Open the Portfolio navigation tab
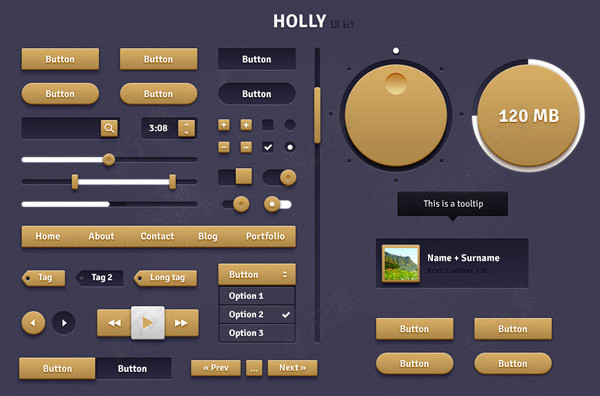This screenshot has width=600, height=396. point(265,236)
